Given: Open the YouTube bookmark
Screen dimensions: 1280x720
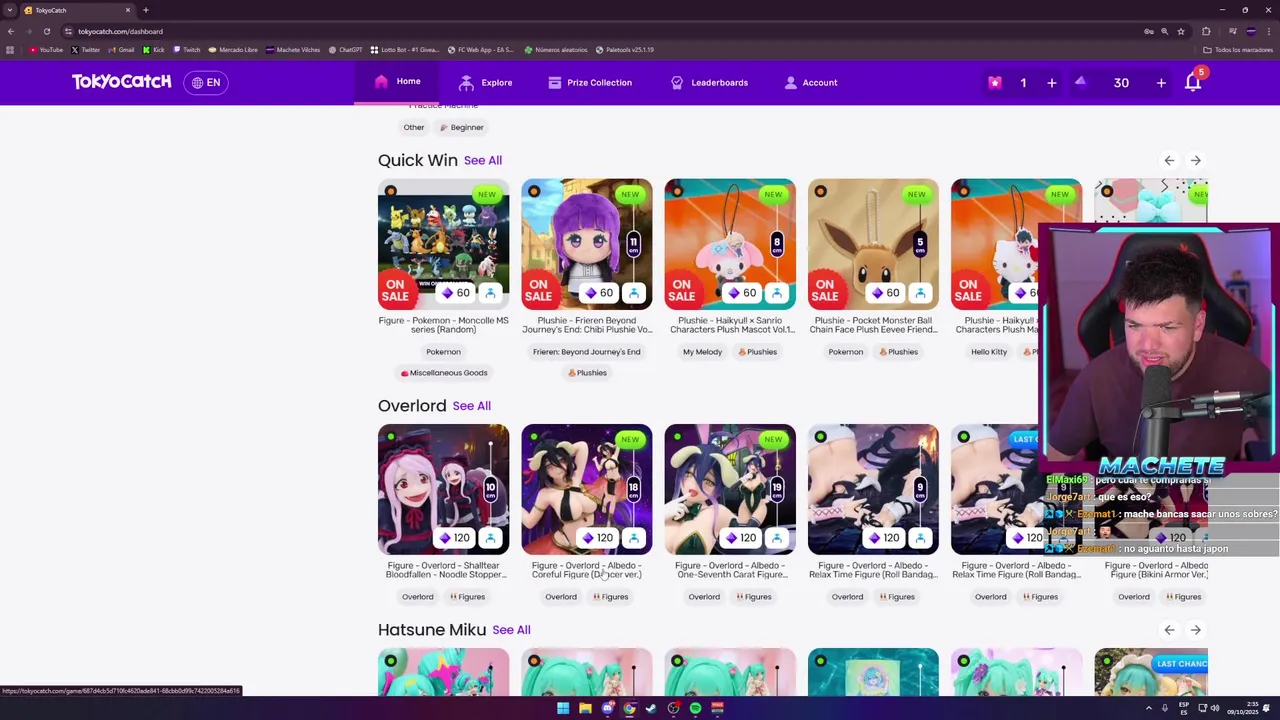Looking at the screenshot, I should pyautogui.click(x=46, y=50).
